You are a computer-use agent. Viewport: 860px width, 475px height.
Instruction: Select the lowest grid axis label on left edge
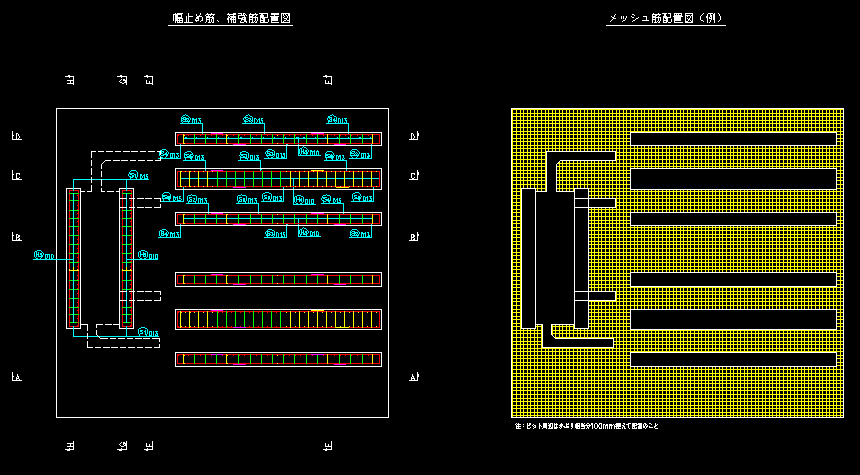pos(15,377)
